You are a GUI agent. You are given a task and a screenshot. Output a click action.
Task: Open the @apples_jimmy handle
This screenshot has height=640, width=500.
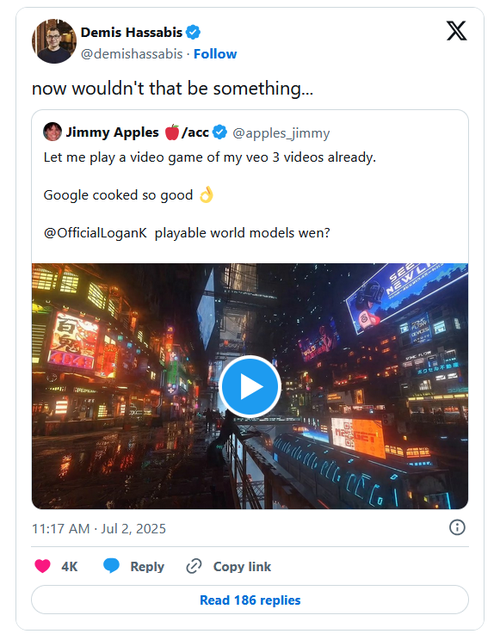coord(281,133)
